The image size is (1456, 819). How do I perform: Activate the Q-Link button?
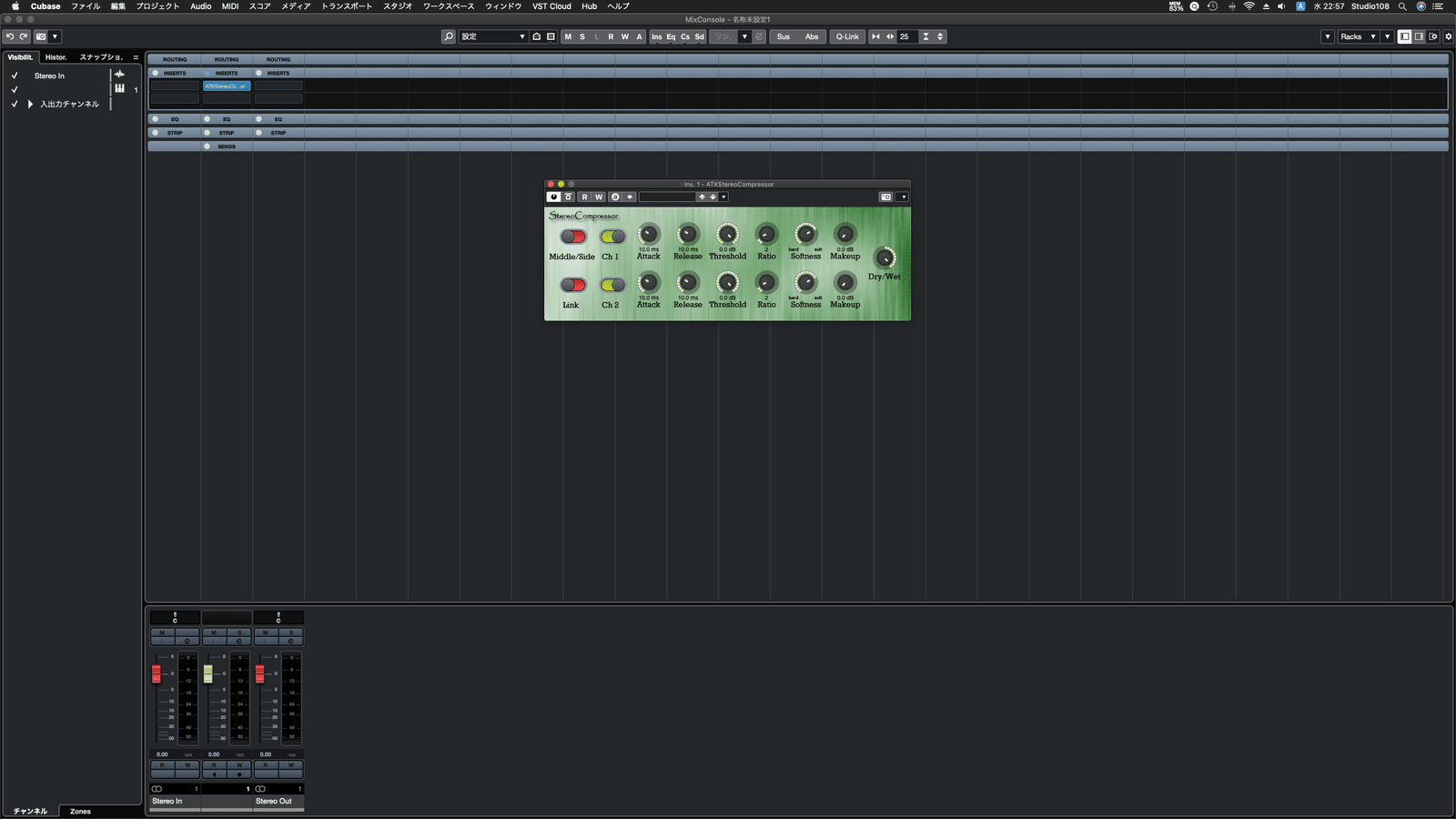[847, 36]
